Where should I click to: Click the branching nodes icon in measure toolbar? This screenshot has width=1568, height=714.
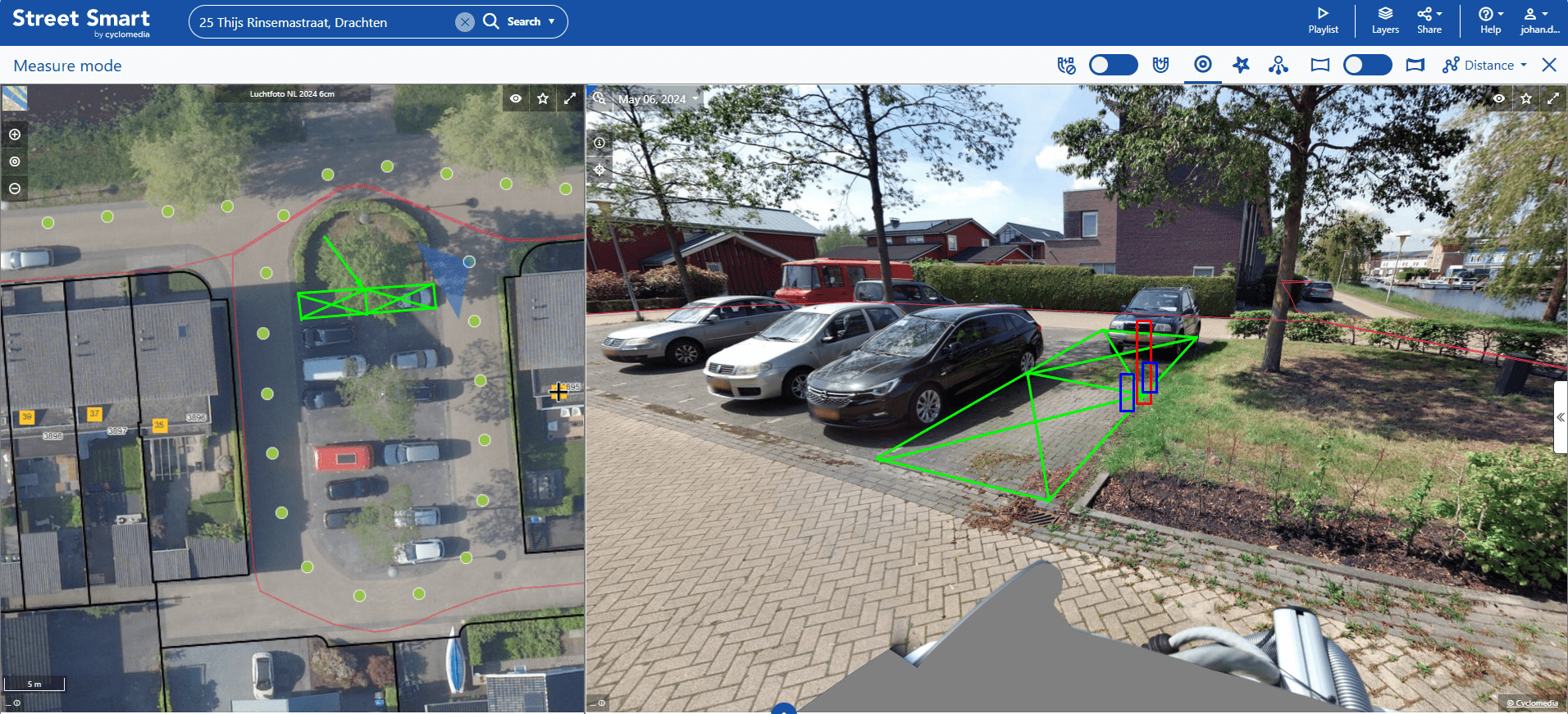pos(1278,65)
